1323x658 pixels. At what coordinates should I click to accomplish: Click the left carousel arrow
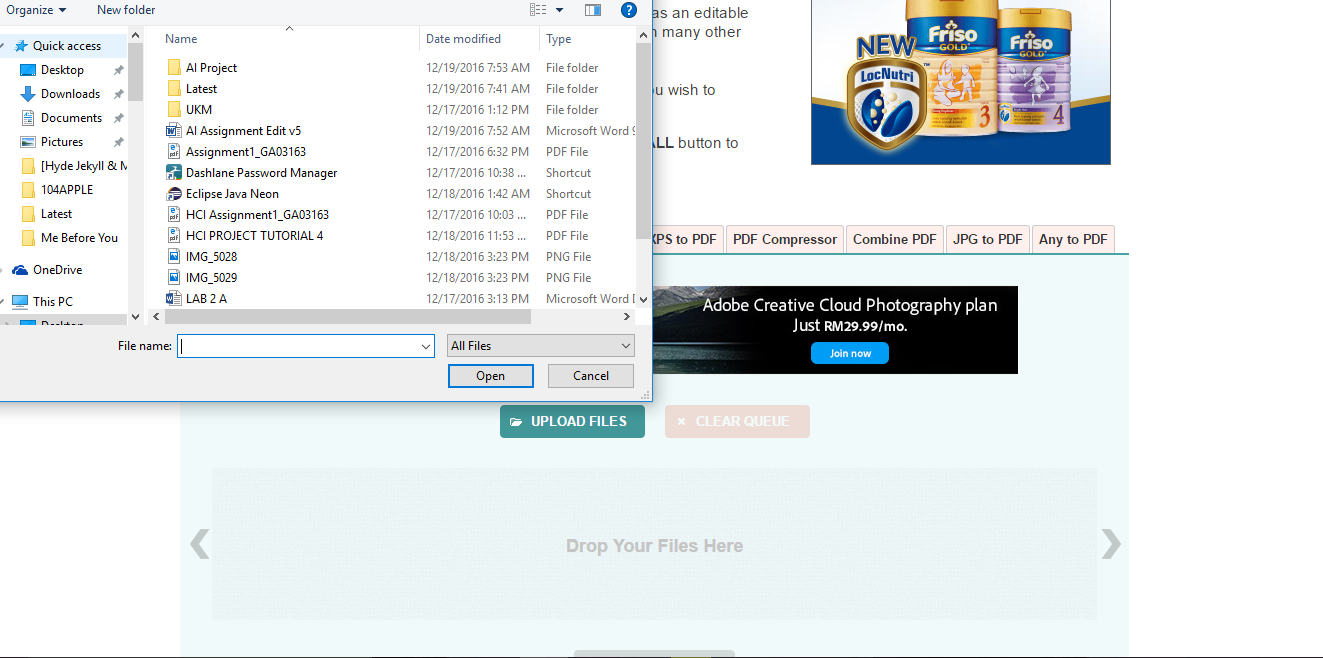[x=200, y=544]
